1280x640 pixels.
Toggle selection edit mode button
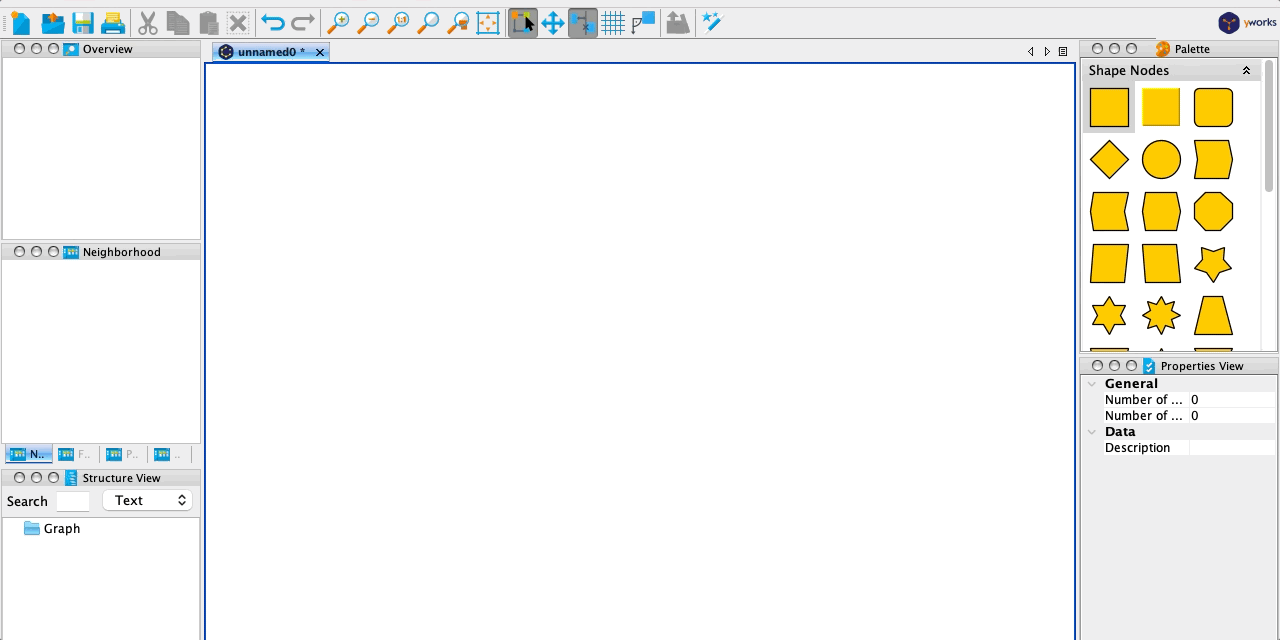point(522,22)
